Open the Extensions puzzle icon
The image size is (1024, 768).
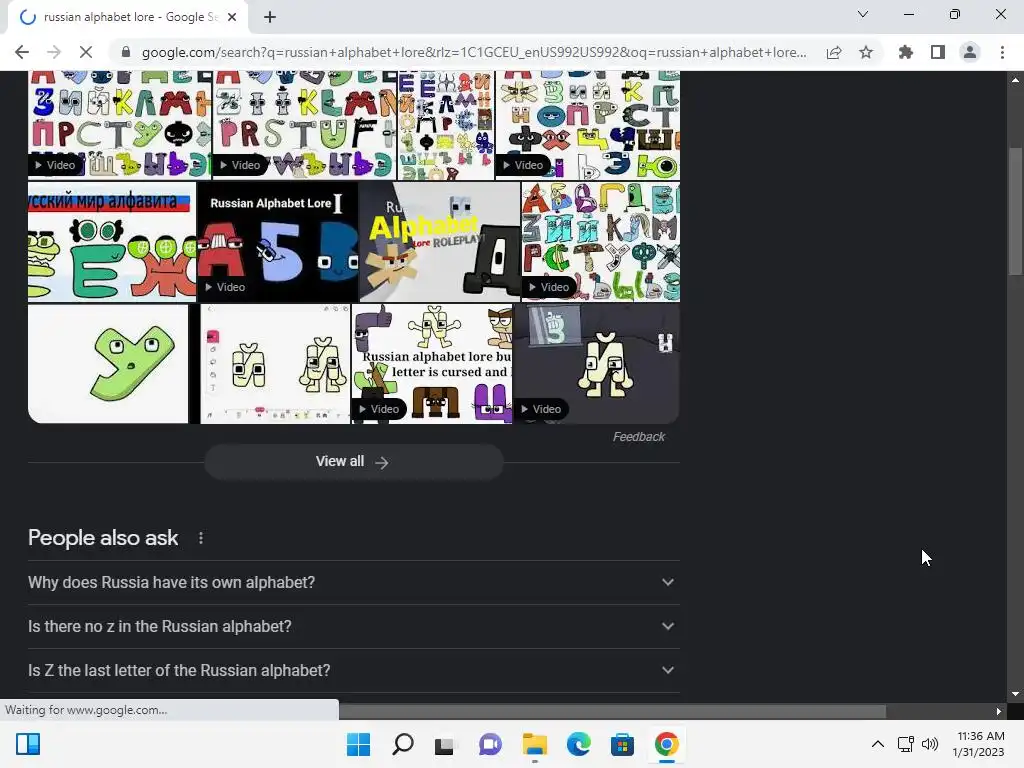(906, 52)
